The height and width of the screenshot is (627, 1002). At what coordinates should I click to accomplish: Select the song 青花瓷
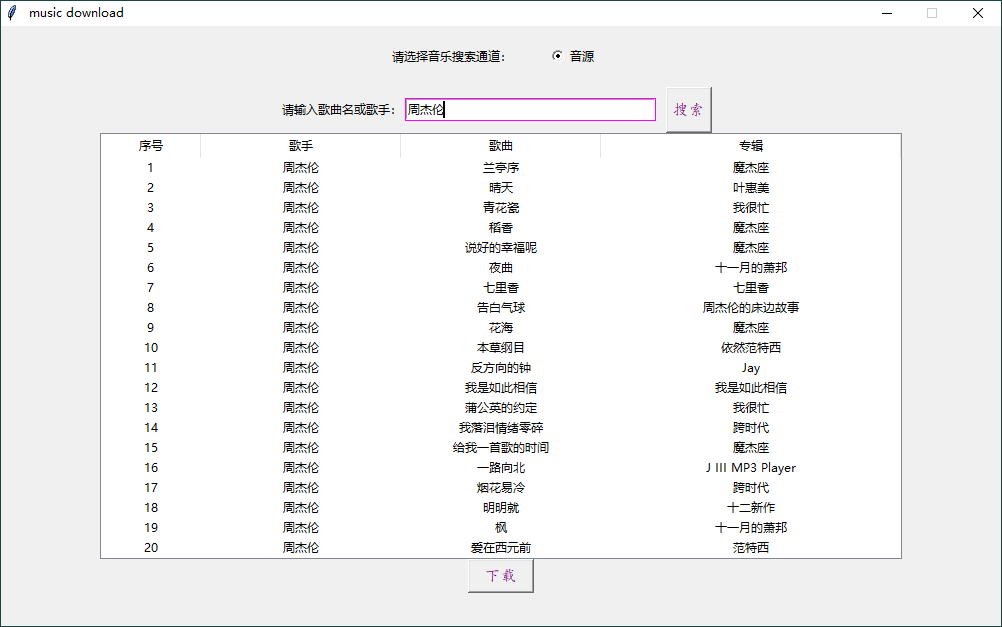pos(500,207)
